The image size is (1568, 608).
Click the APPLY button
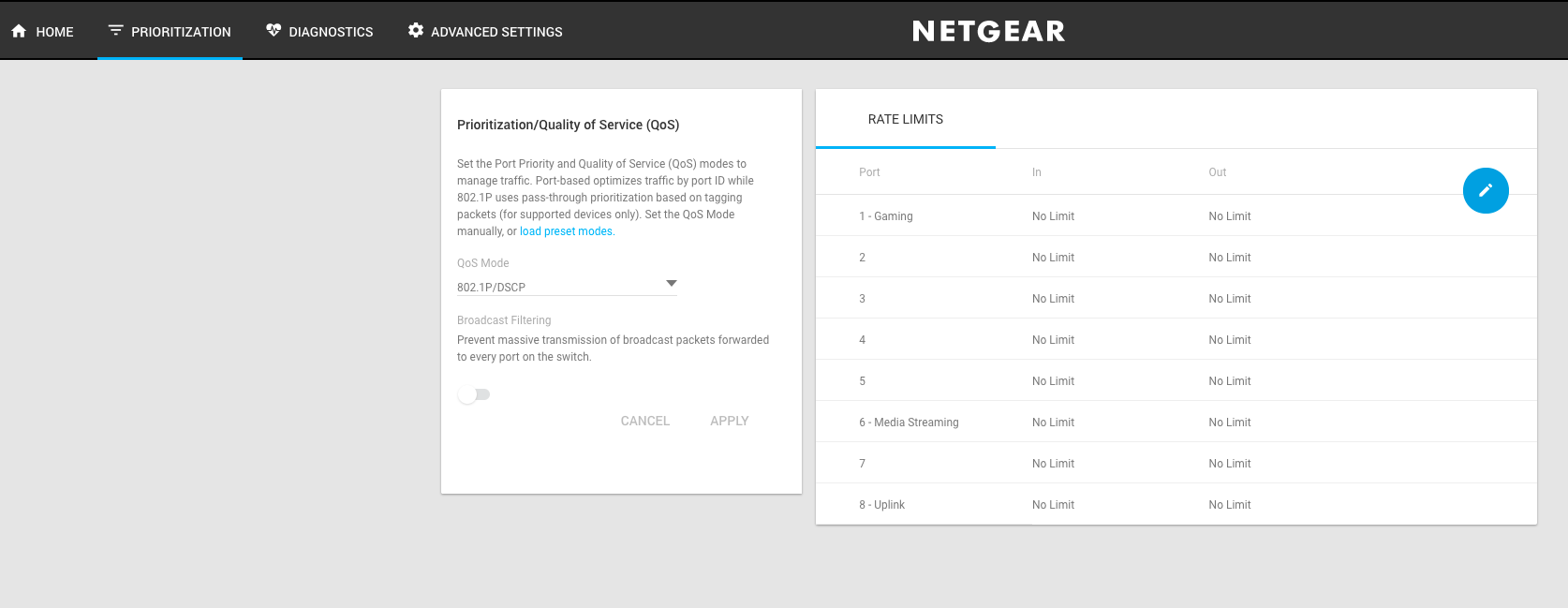pyautogui.click(x=730, y=421)
